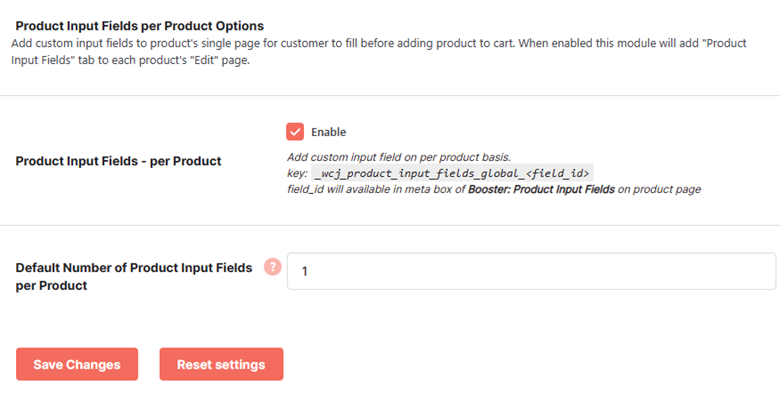The width and height of the screenshot is (780, 393).
Task: Click the Reset settings button
Action: point(221,364)
